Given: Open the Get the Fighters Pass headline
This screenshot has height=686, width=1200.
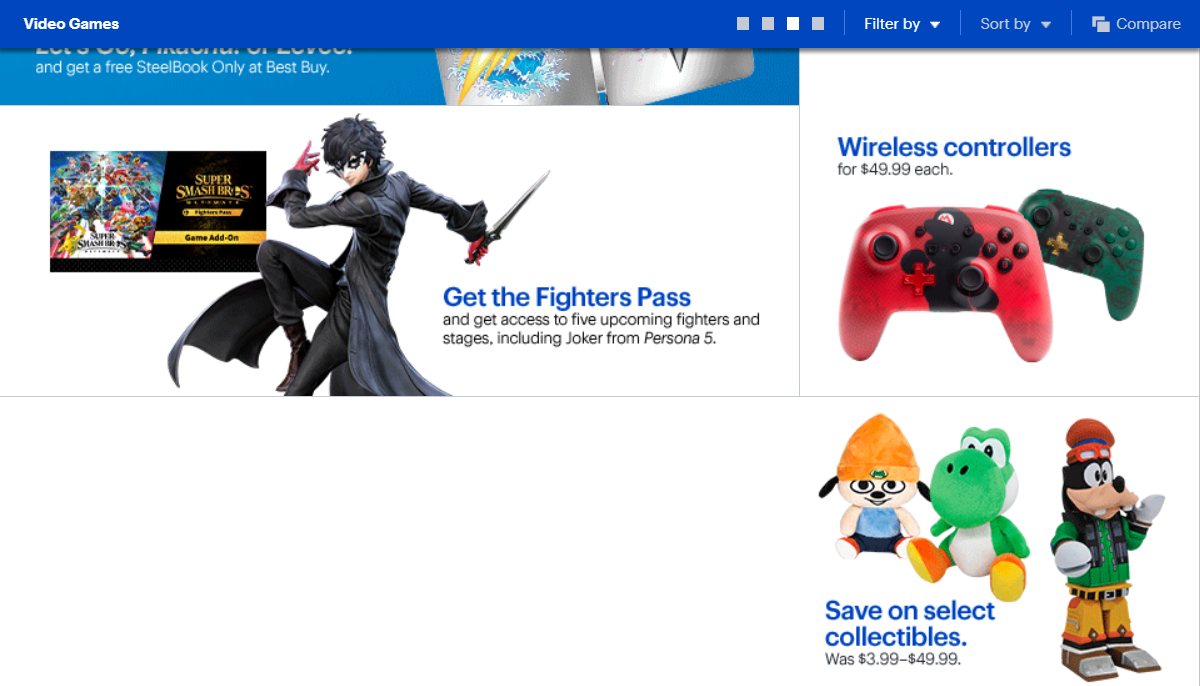Looking at the screenshot, I should click(x=566, y=297).
